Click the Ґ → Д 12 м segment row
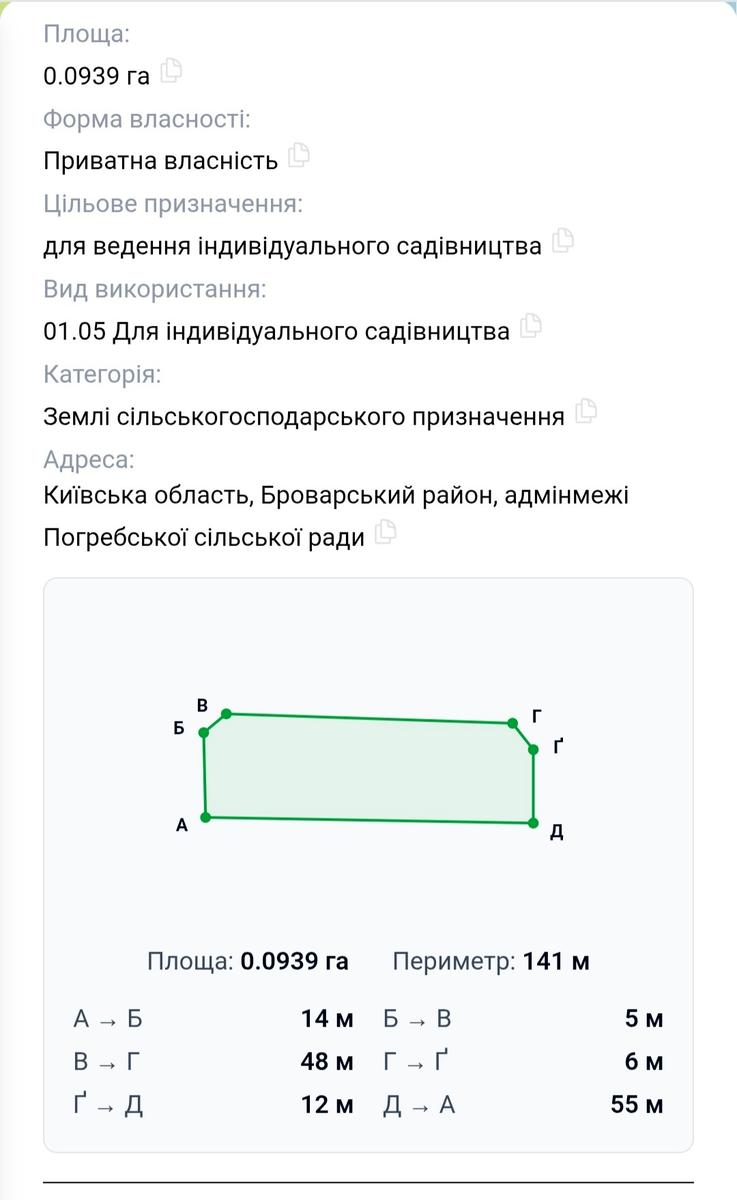Screen dimensions: 737x1200 213,1105
